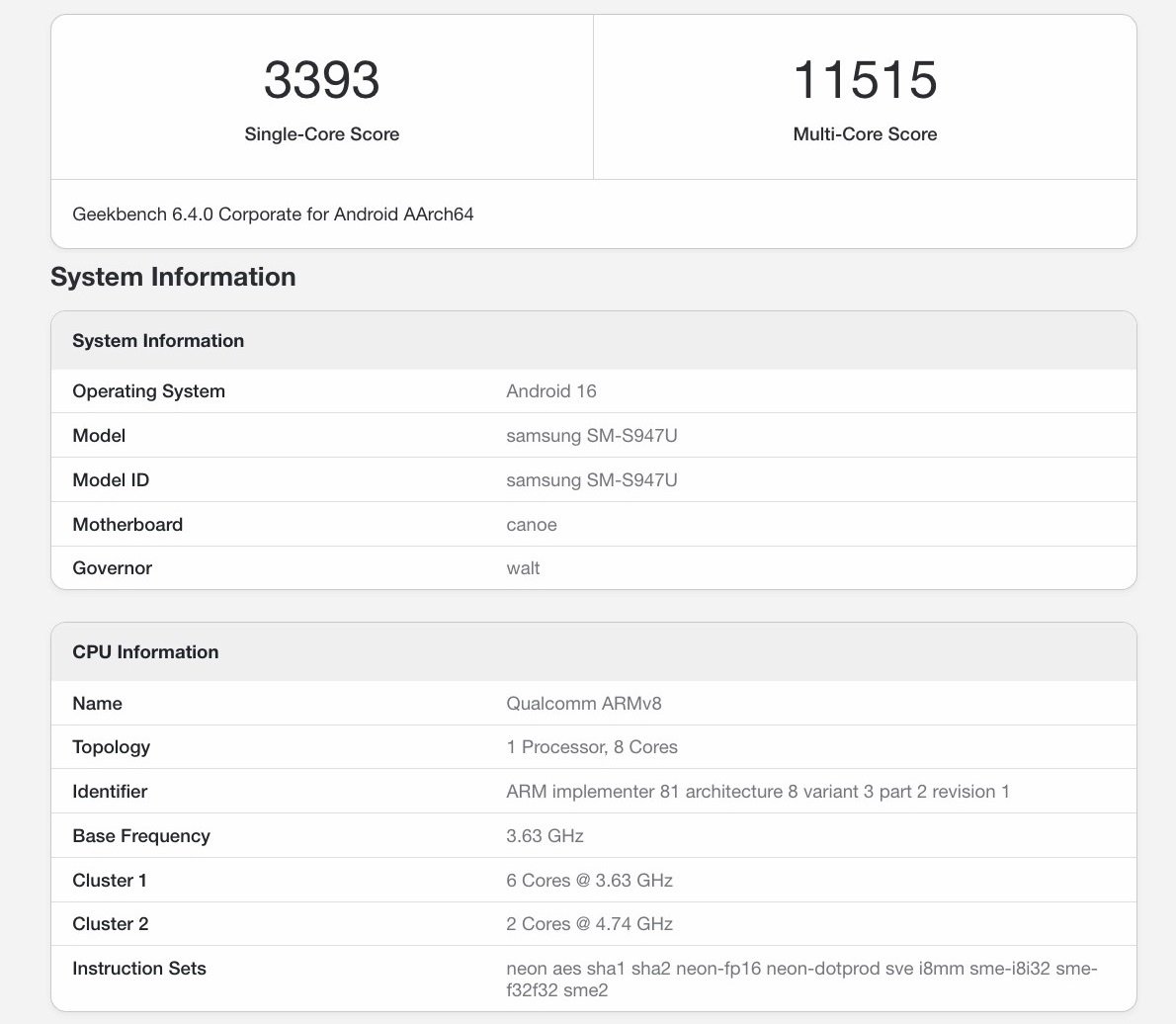Click the Base Frequency row label

(141, 835)
